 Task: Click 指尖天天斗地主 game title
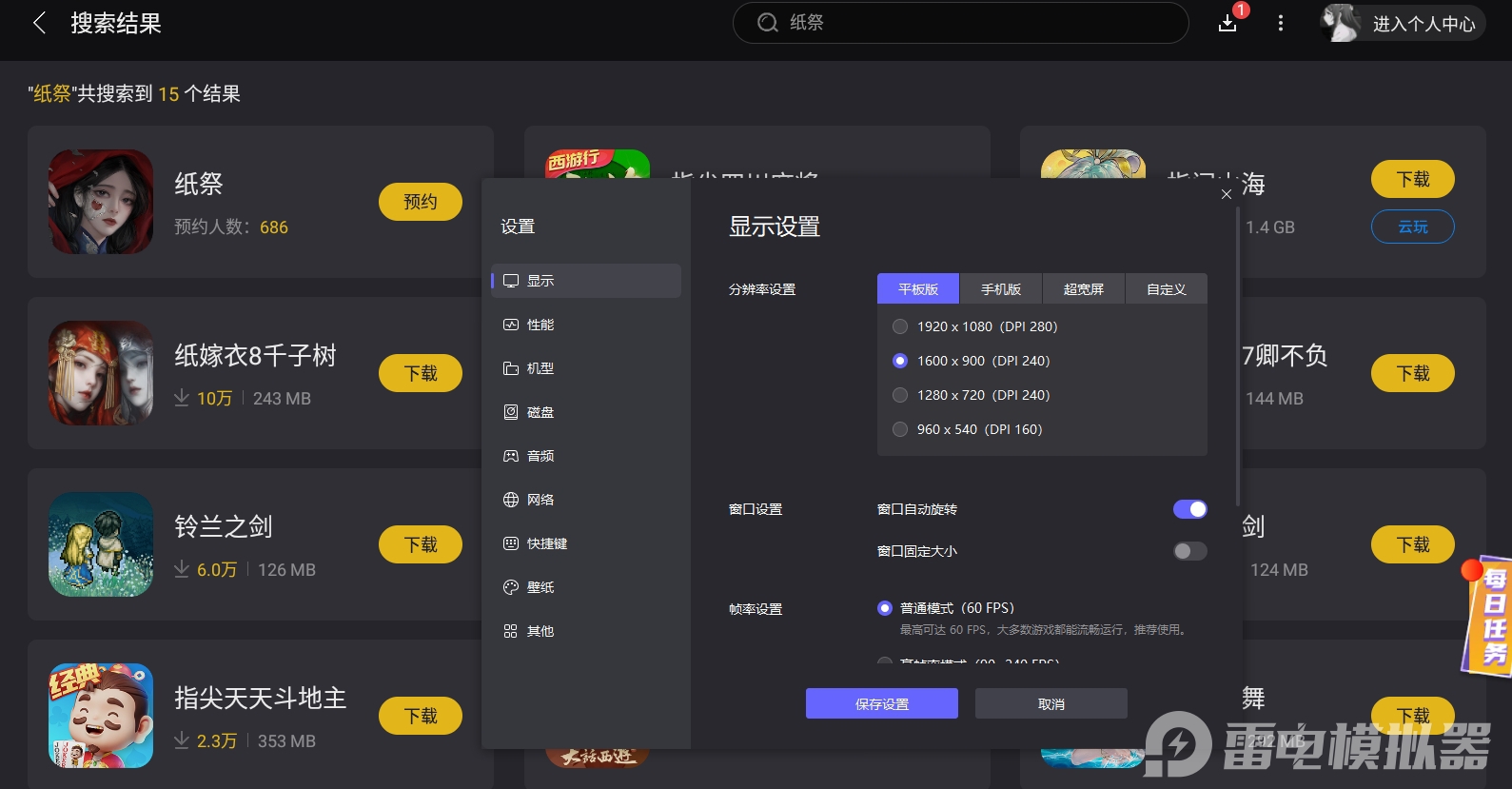[261, 699]
